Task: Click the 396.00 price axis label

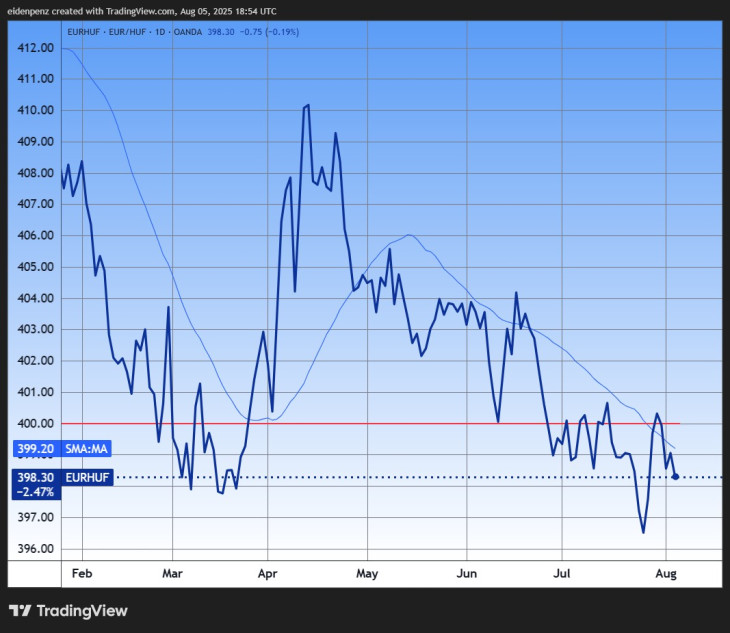Action: pyautogui.click(x=35, y=549)
